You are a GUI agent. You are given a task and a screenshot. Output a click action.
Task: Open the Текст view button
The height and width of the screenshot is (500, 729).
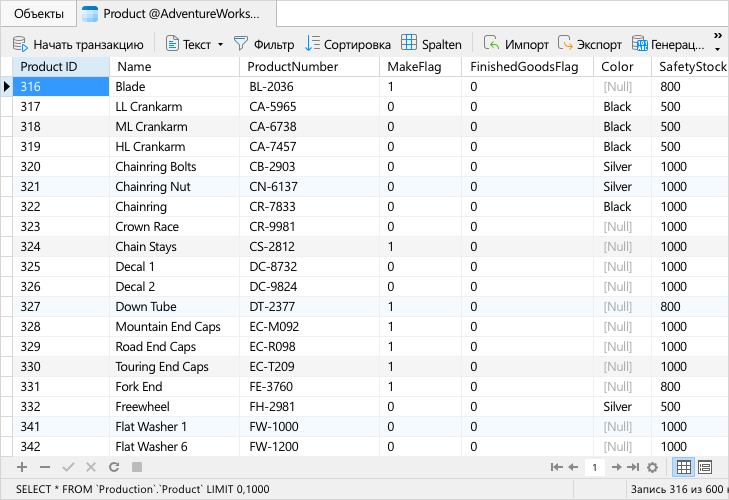[x=188, y=44]
